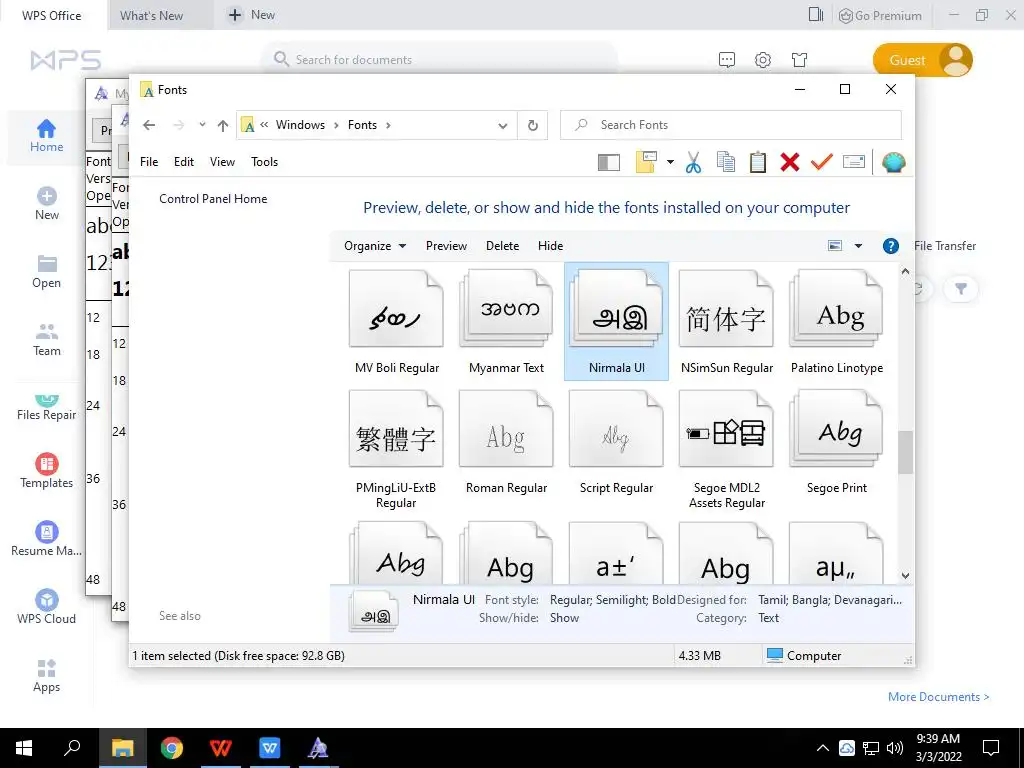Select the Roman Regular font
Image resolution: width=1024 pixels, height=768 pixels.
click(506, 441)
